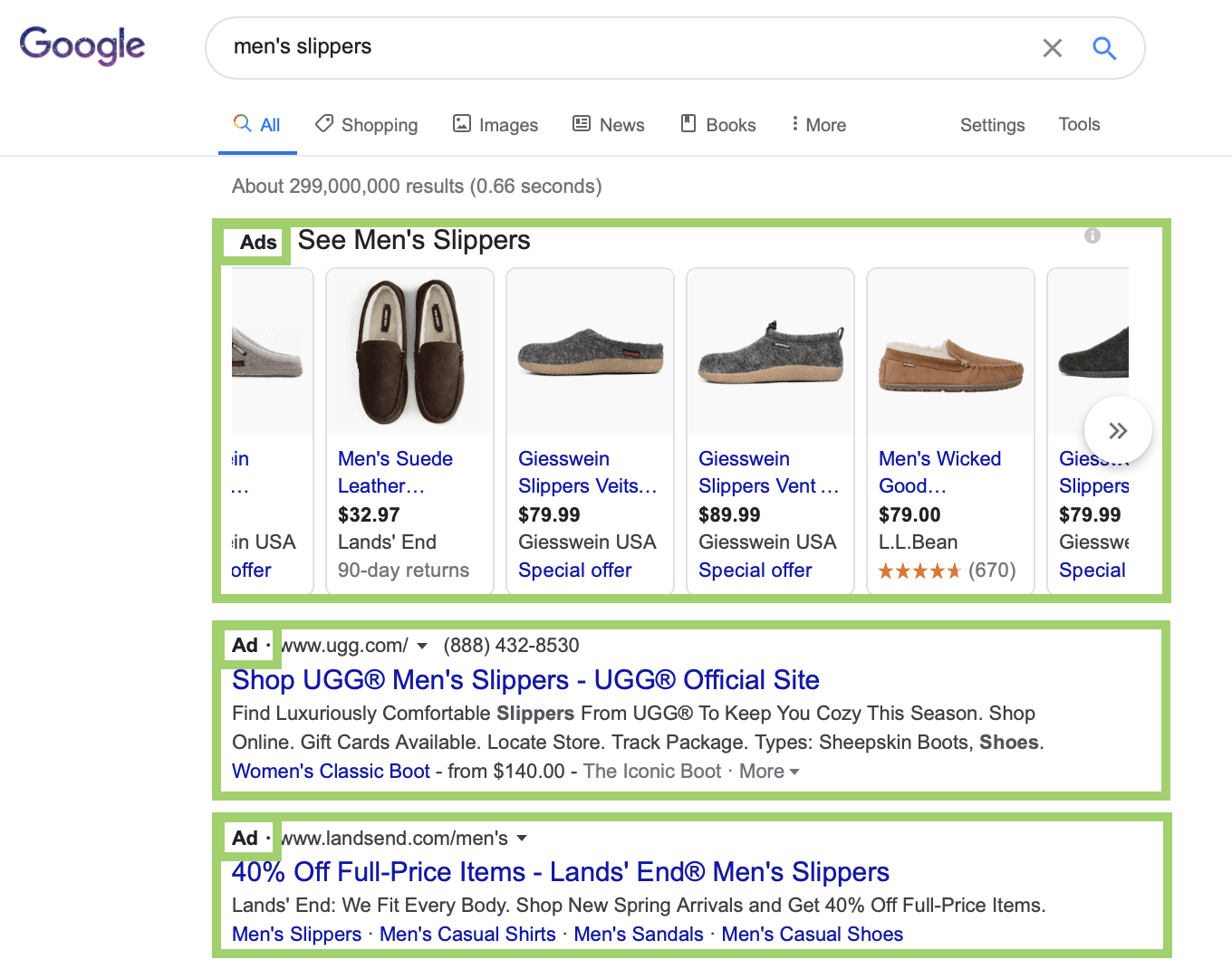Click the Google logo
The image size is (1232, 969).
pyautogui.click(x=82, y=45)
